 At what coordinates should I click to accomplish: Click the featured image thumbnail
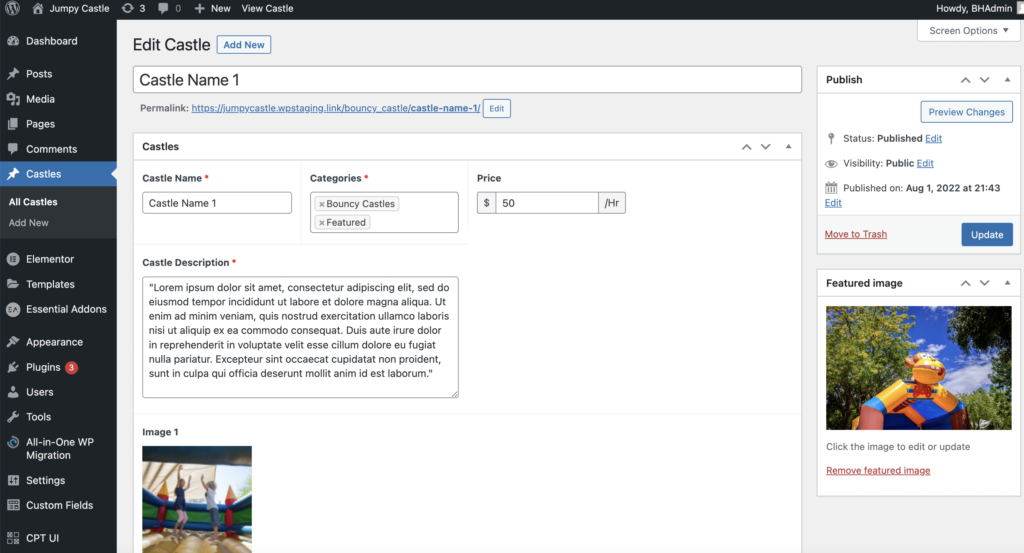click(918, 368)
